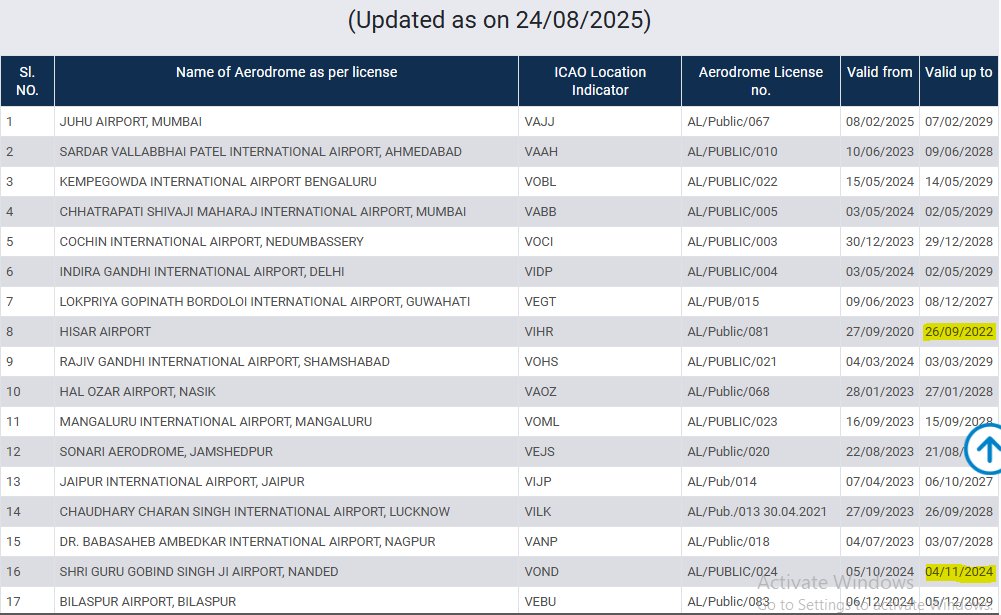Click serial number '16' in table
The height and width of the screenshot is (615, 1001).
(x=13, y=572)
